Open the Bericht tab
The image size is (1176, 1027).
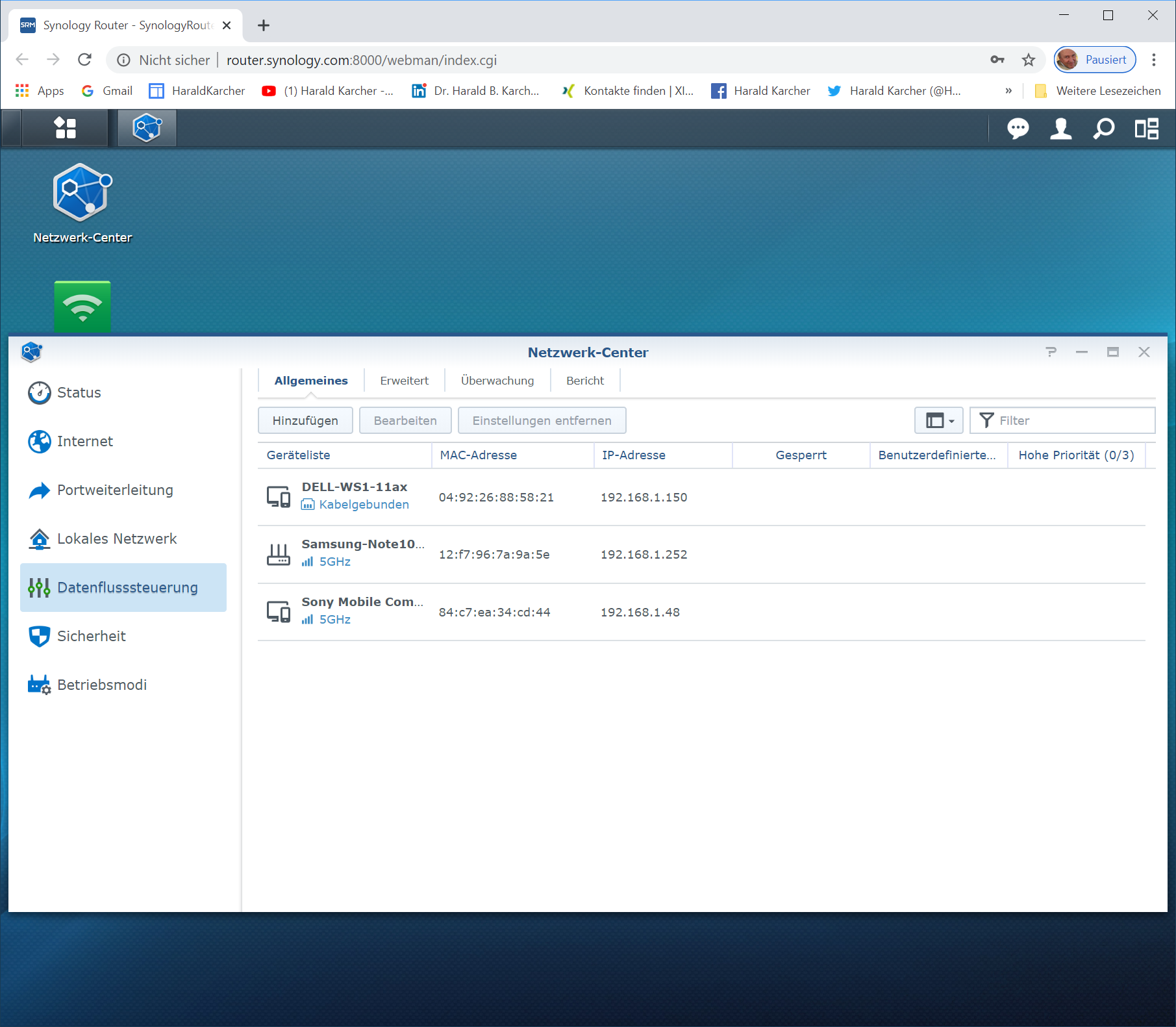pos(584,381)
